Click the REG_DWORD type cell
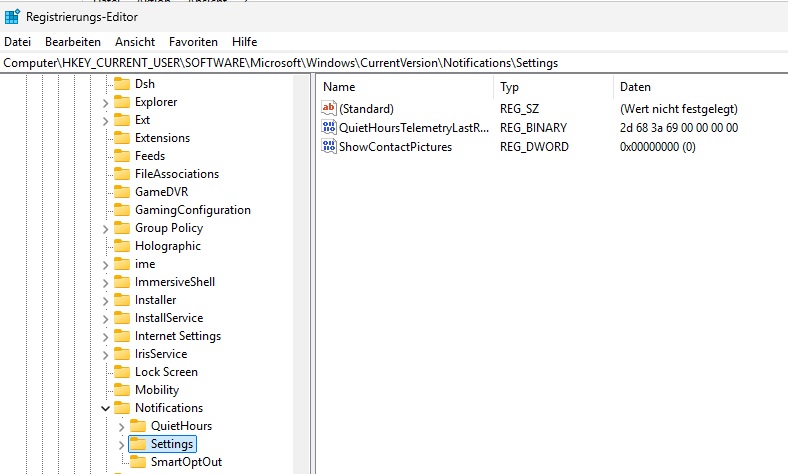This screenshot has width=788, height=474. click(534, 147)
